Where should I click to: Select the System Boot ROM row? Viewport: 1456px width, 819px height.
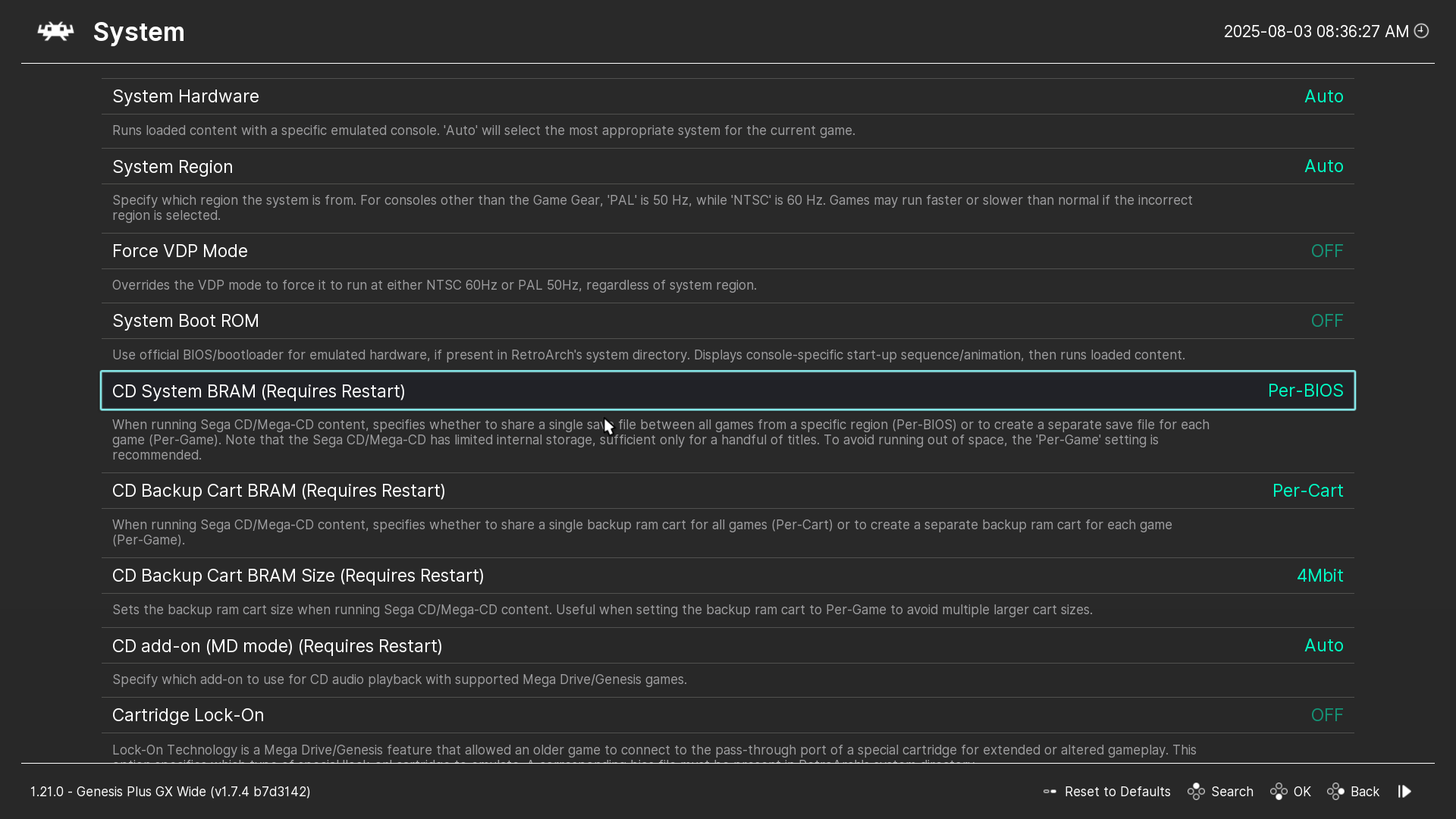pos(728,321)
